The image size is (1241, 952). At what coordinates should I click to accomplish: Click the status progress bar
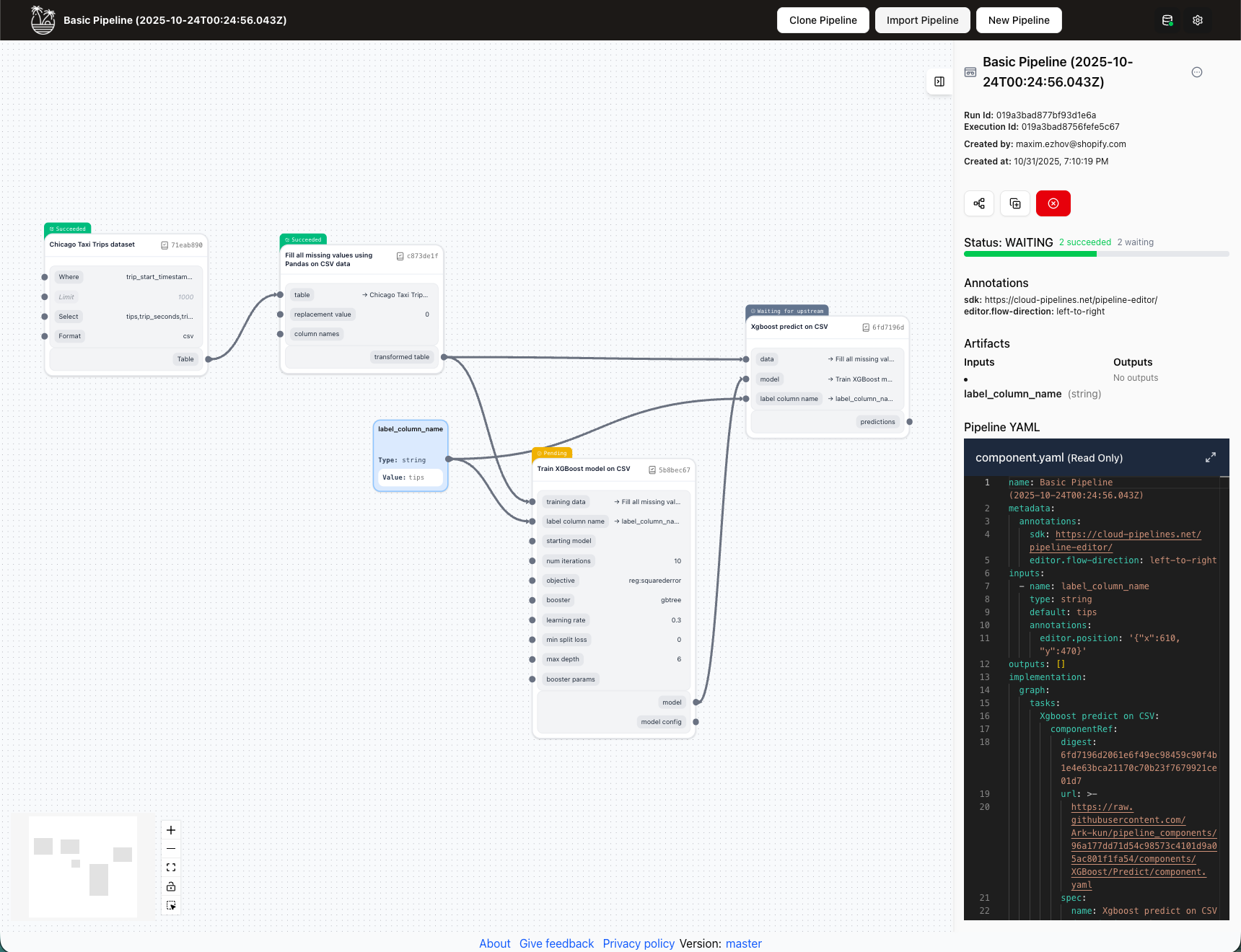coord(1095,254)
